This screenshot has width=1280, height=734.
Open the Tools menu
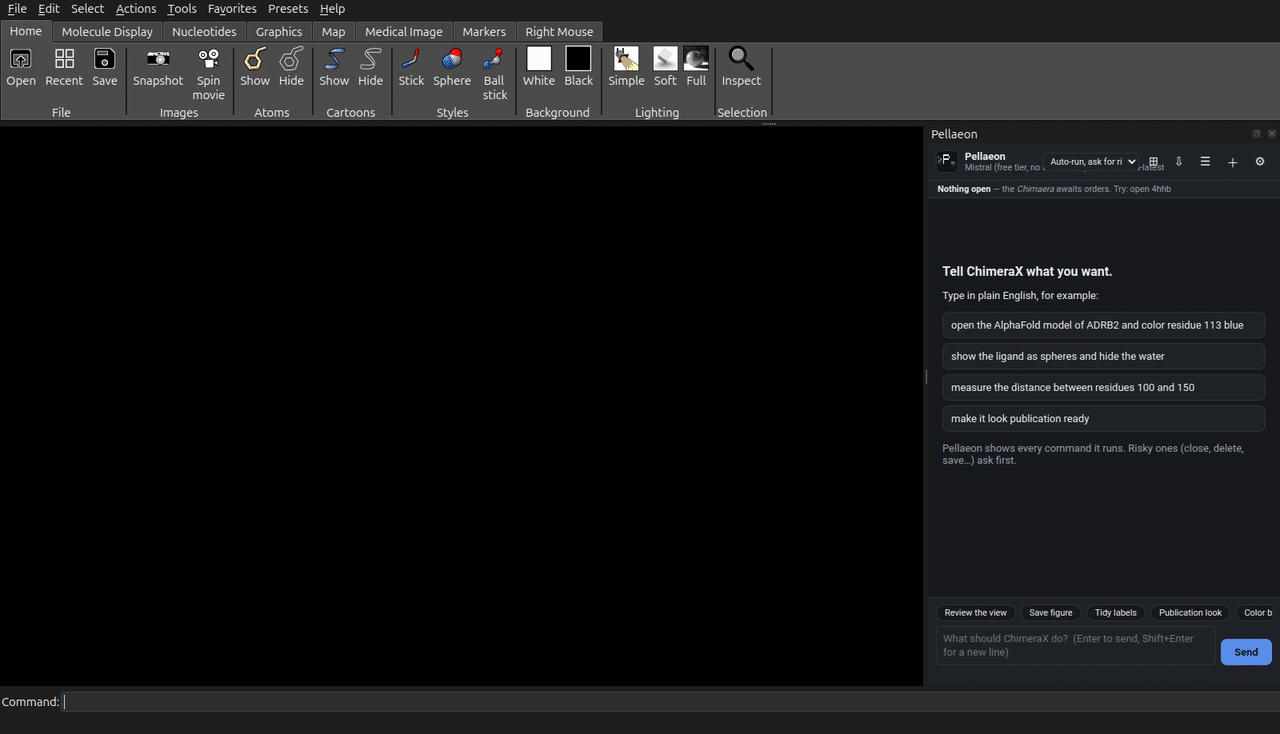pos(182,9)
